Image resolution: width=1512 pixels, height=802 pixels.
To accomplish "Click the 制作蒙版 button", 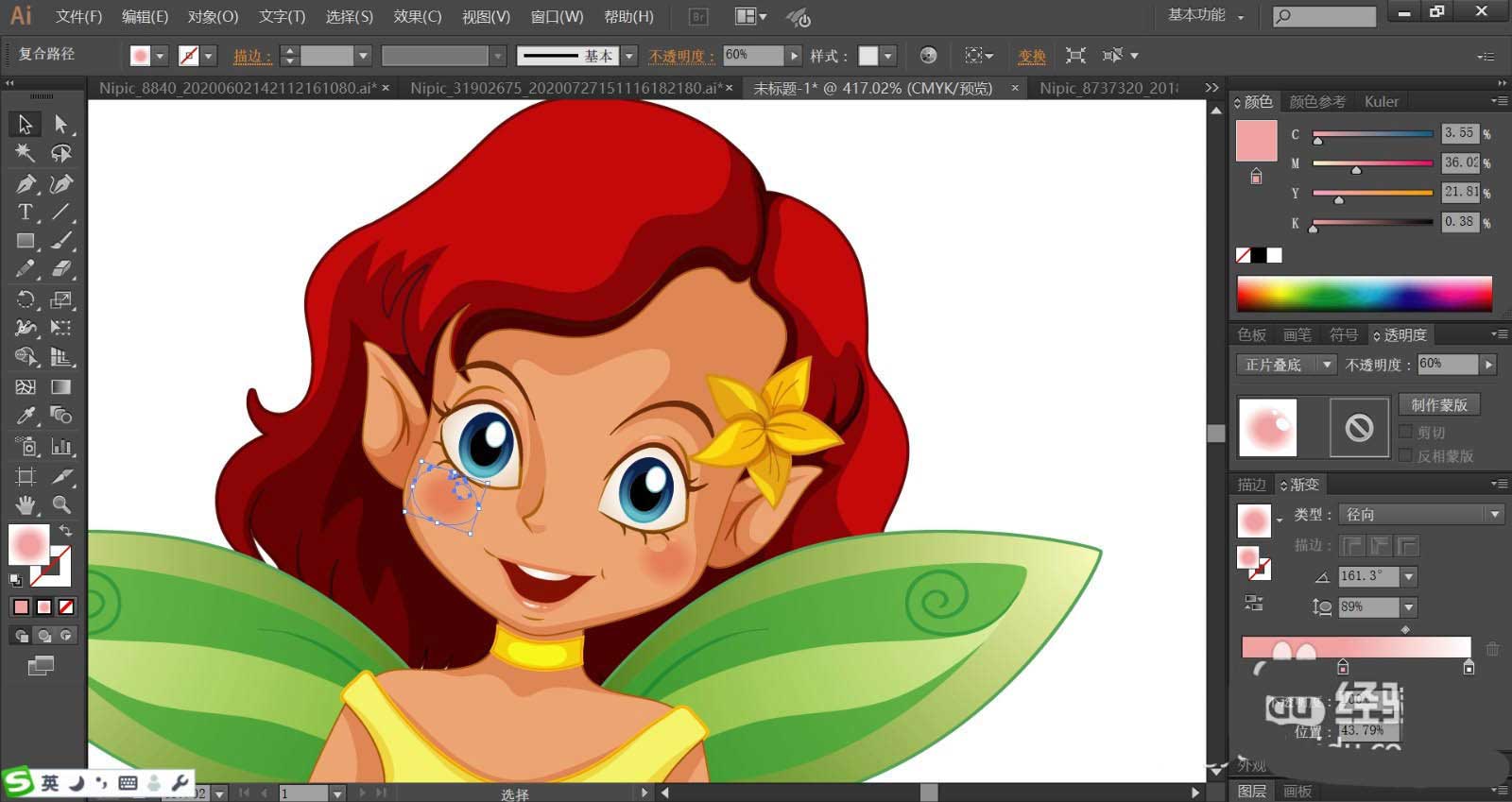I will tap(1438, 404).
